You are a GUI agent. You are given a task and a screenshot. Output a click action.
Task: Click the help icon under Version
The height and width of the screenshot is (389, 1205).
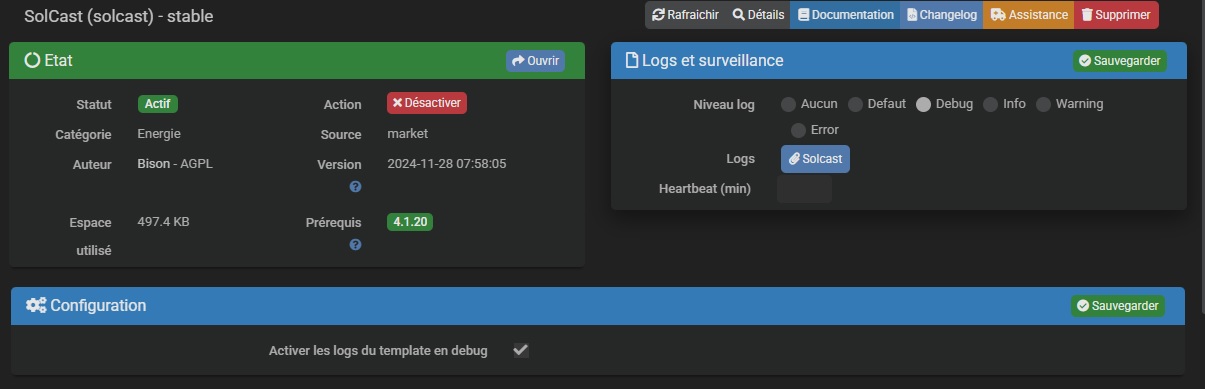[x=355, y=187]
